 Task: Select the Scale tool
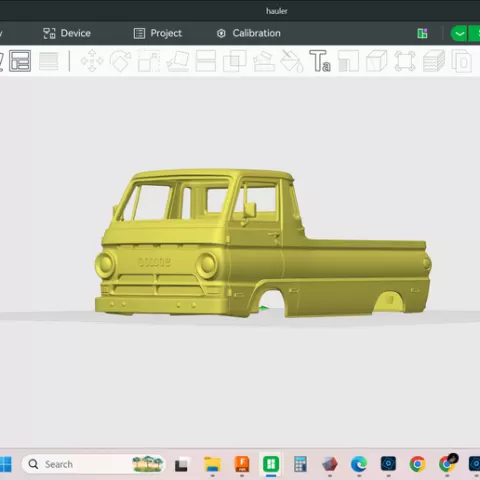(149, 61)
